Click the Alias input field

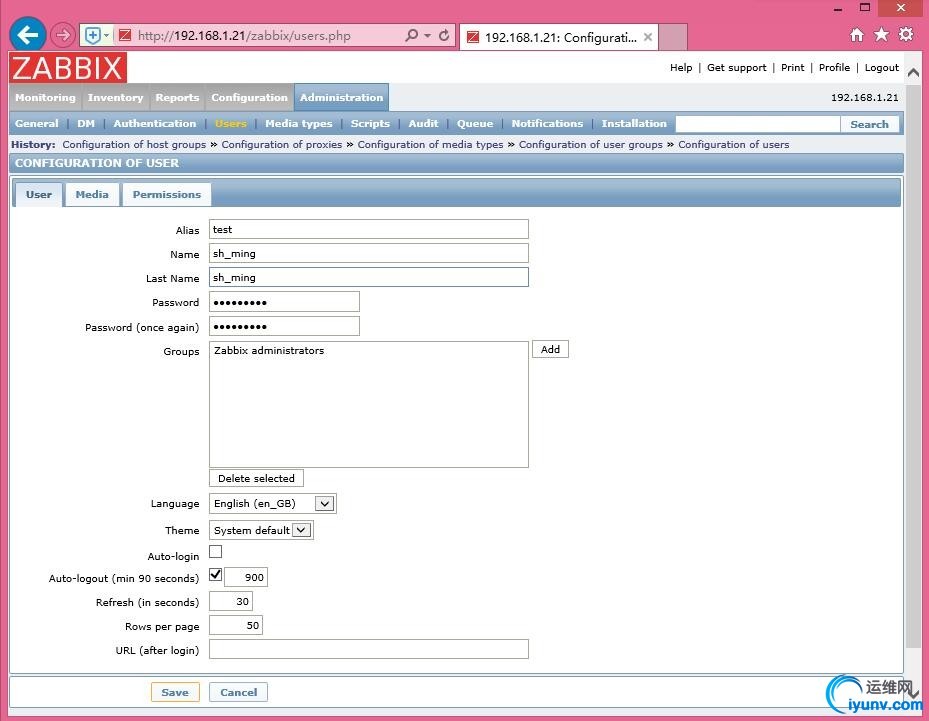point(369,229)
